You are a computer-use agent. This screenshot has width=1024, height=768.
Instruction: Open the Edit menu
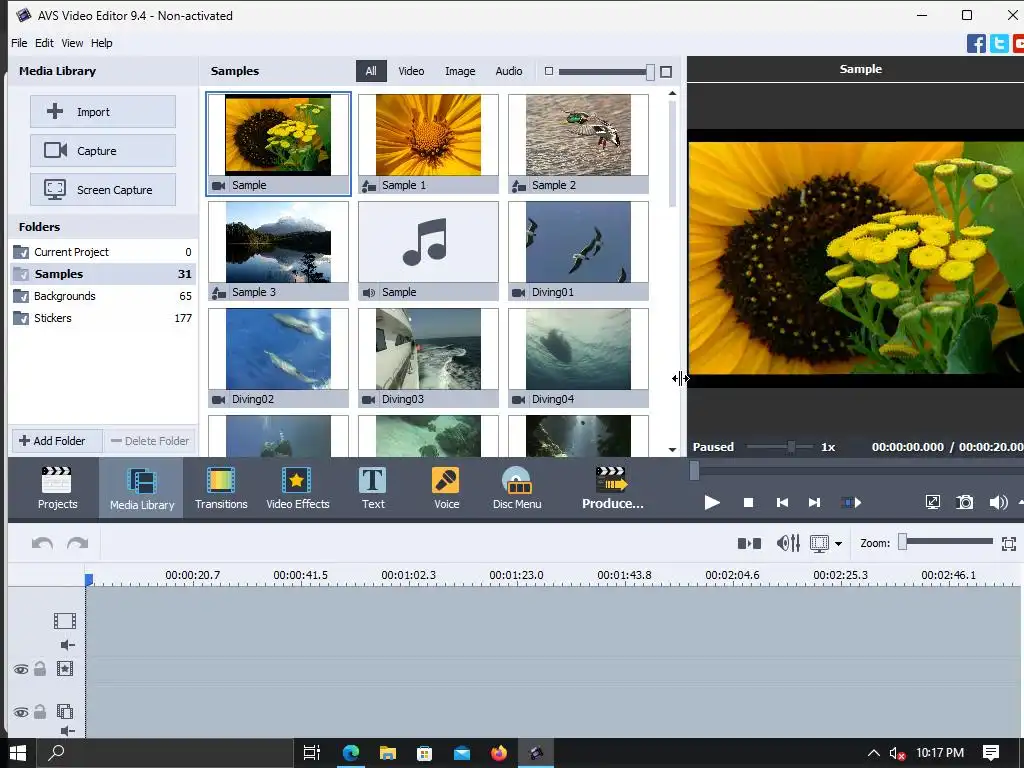click(44, 43)
